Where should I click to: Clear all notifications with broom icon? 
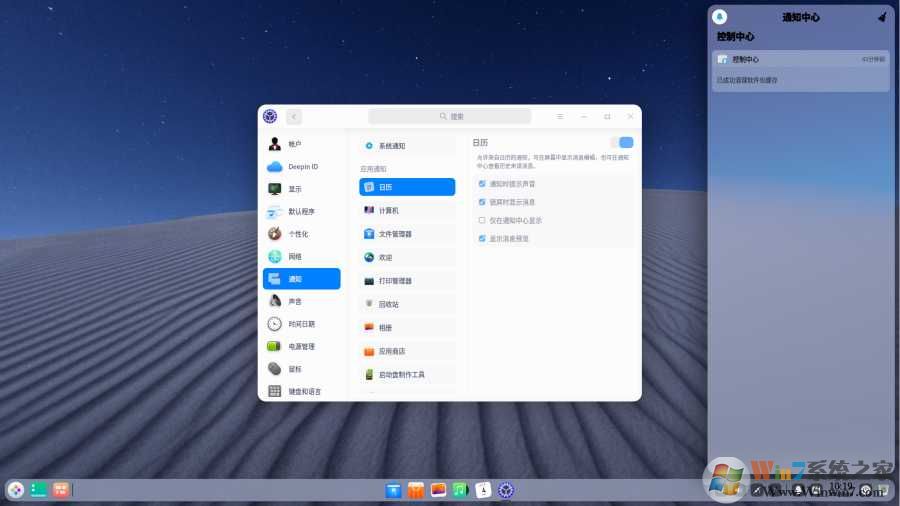[882, 17]
